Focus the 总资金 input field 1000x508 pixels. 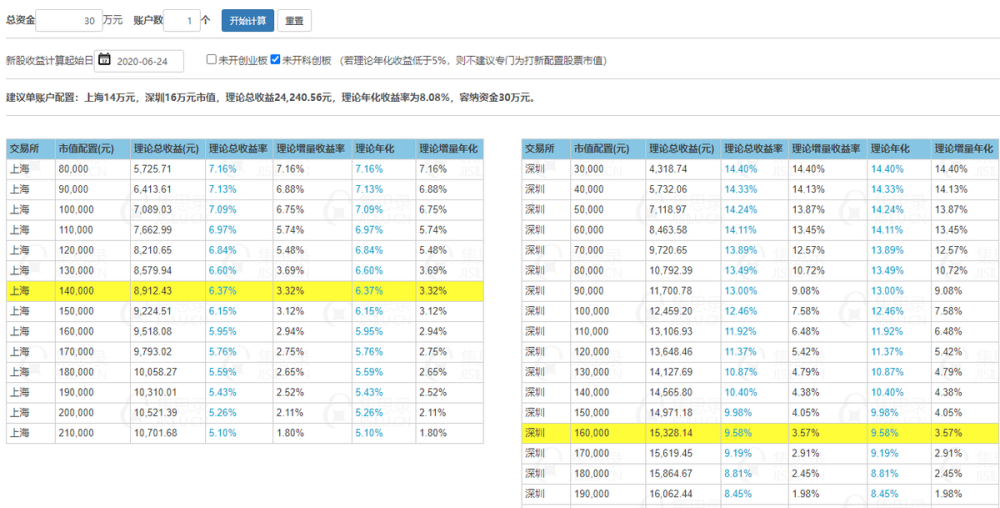click(69, 20)
